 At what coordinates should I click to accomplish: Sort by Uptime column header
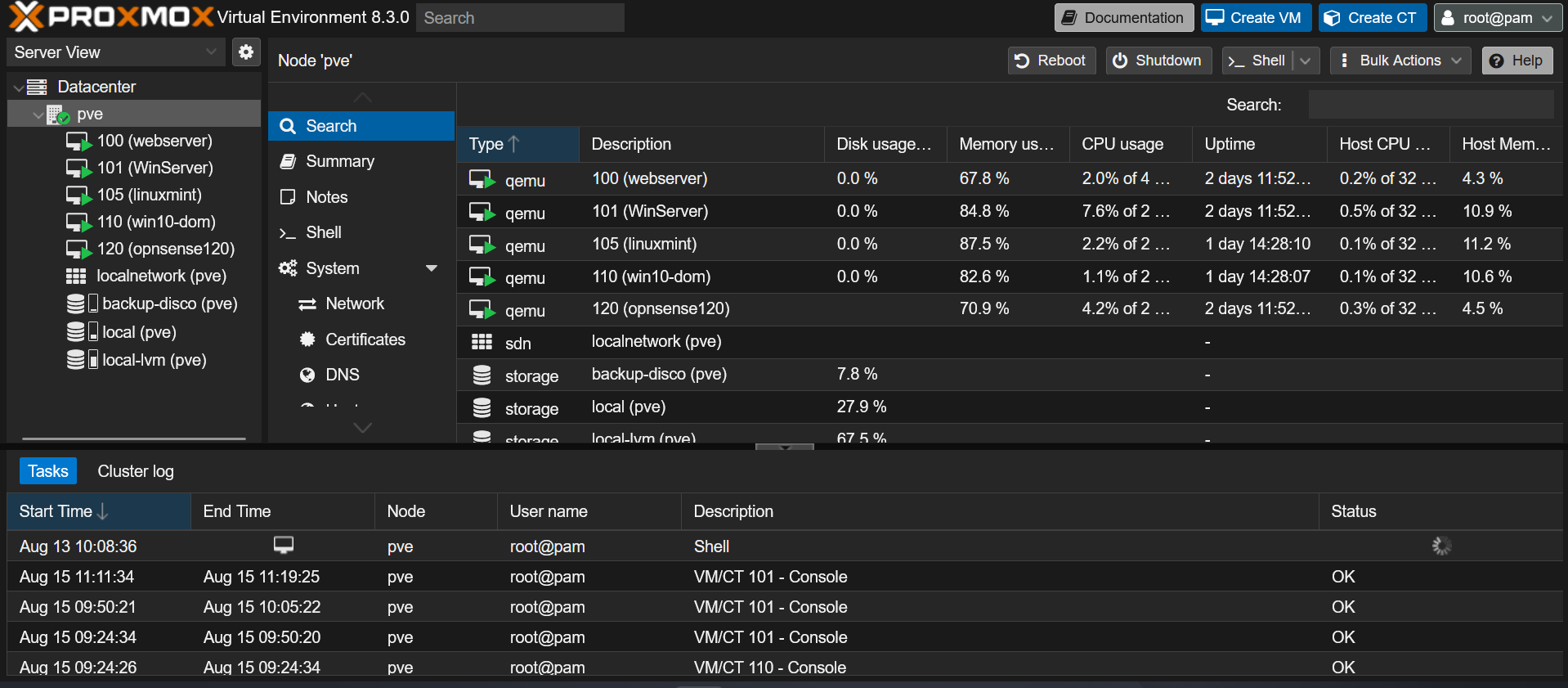point(1260,144)
